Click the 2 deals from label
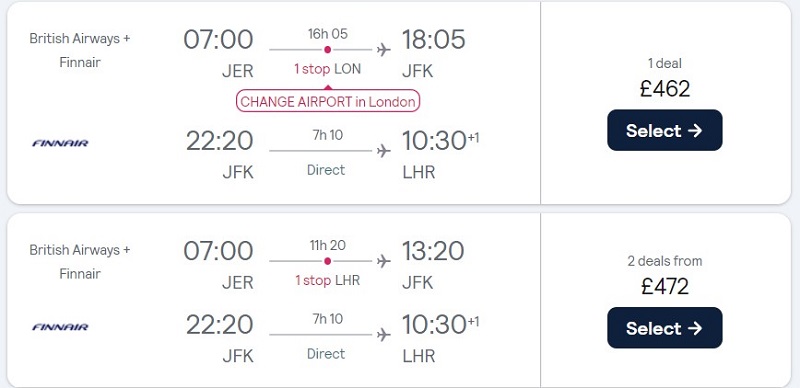This screenshot has width=800, height=388. (665, 261)
